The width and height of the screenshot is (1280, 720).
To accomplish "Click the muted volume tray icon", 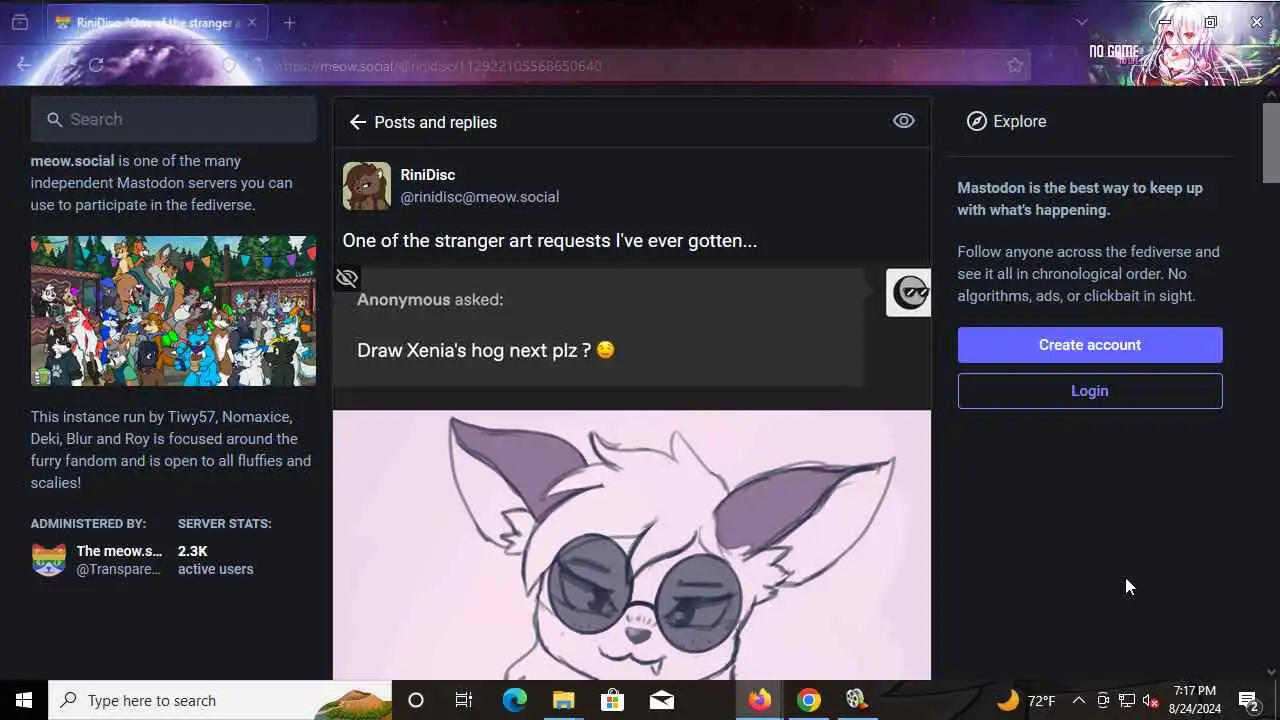I will pos(1150,700).
